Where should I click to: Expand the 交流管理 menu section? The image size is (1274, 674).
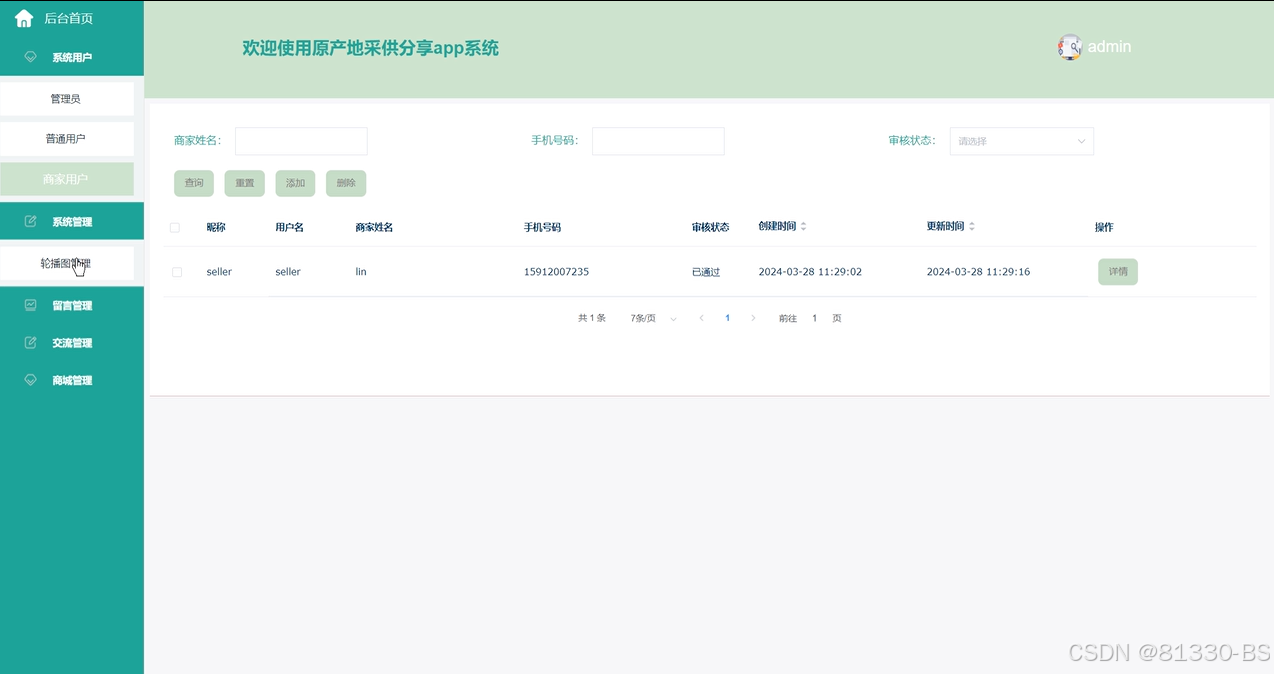click(x=72, y=342)
